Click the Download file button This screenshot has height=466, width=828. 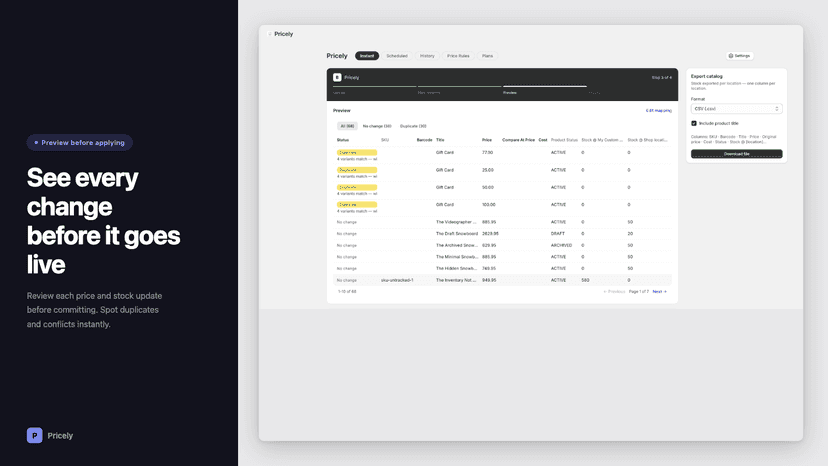tap(736, 154)
